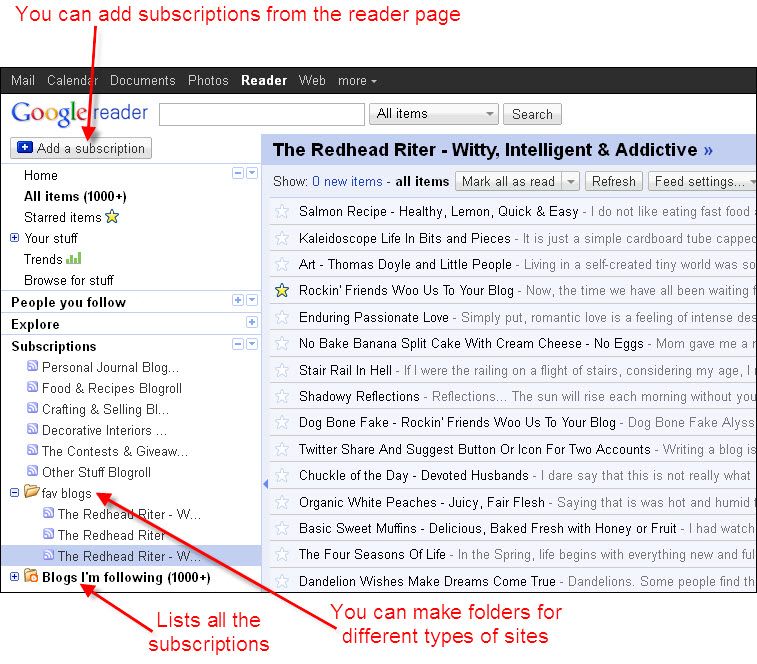Open the Feed settings dropdown

tap(702, 182)
